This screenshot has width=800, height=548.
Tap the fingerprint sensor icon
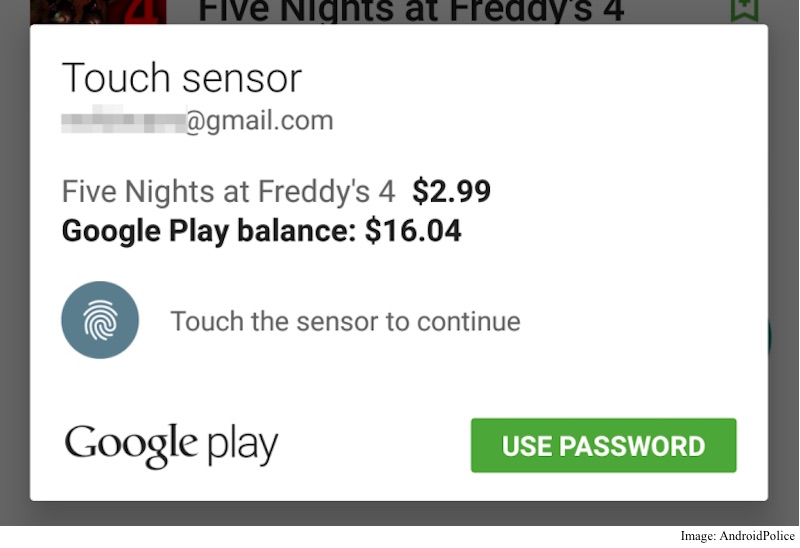100,321
